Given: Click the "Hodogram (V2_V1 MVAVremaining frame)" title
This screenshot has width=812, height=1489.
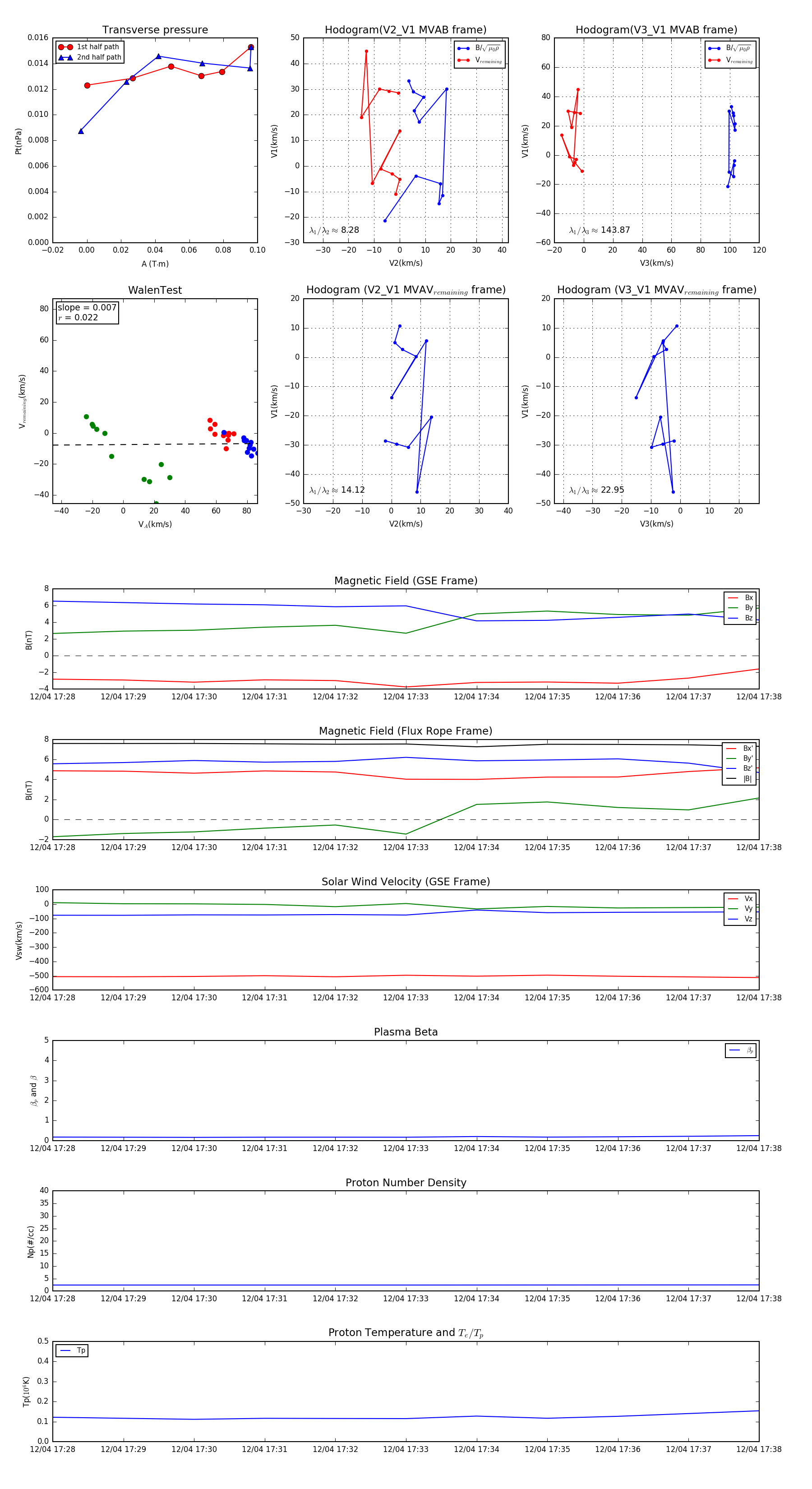Looking at the screenshot, I should pyautogui.click(x=406, y=290).
